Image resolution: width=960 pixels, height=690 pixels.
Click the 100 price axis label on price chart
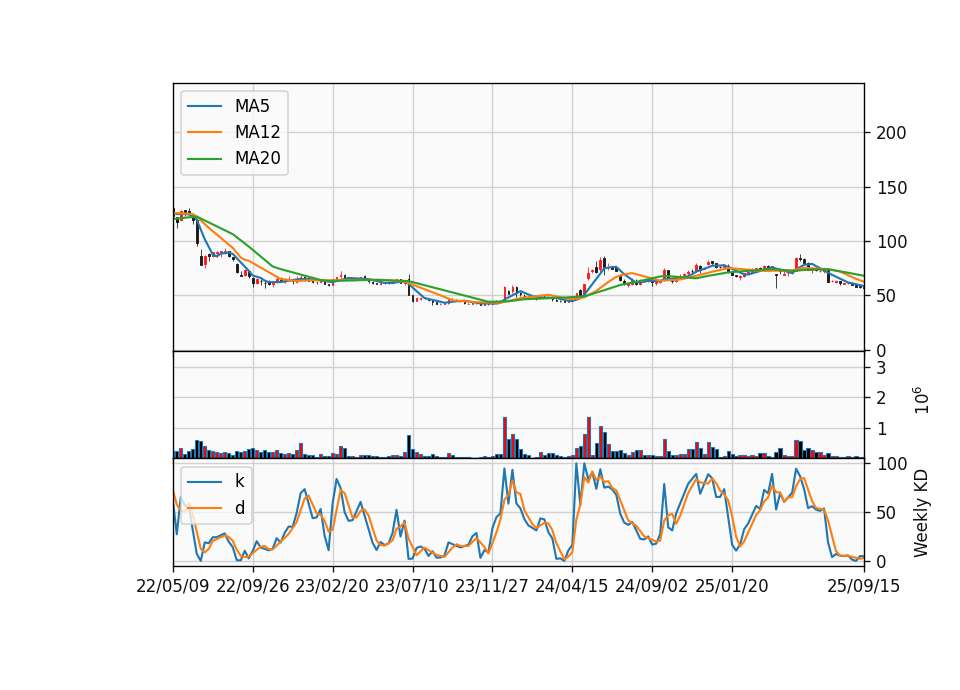891,242
